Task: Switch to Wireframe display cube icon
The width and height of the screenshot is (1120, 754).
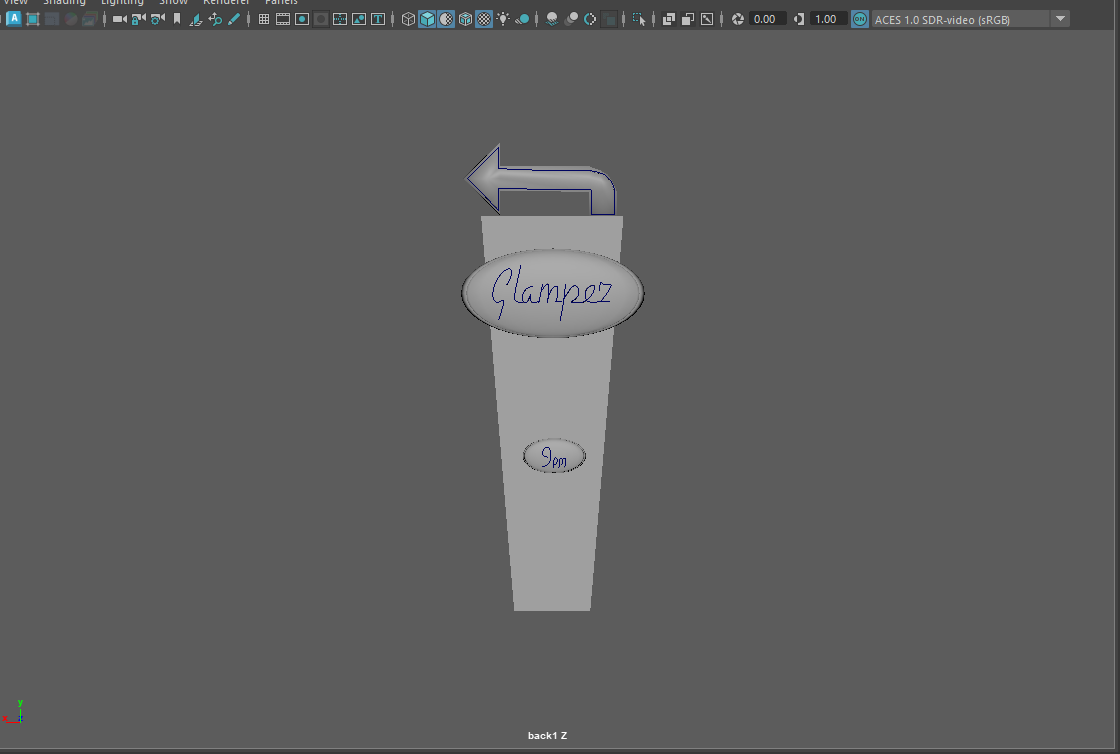Action: click(x=408, y=19)
